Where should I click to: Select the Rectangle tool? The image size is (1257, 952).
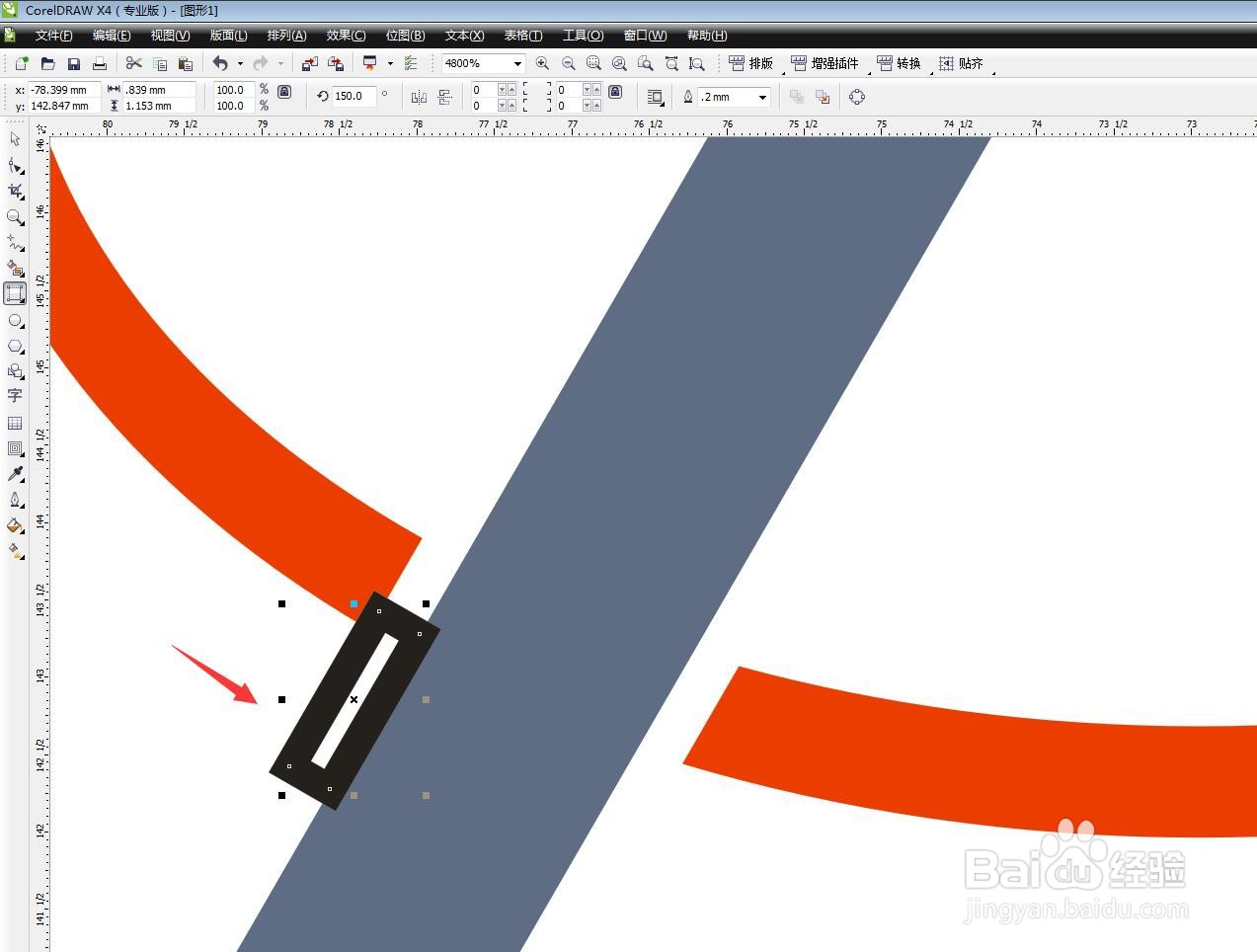[x=15, y=293]
